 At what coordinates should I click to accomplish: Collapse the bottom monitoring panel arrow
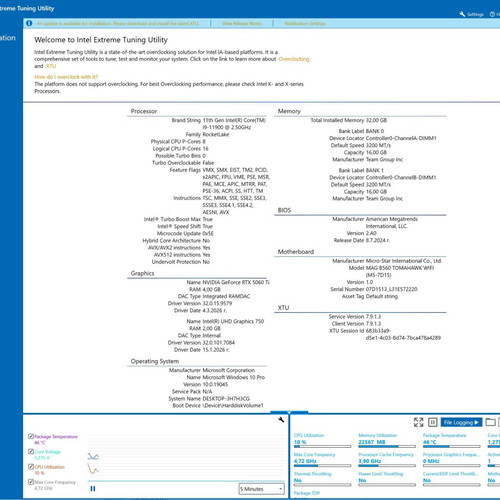click(289, 413)
